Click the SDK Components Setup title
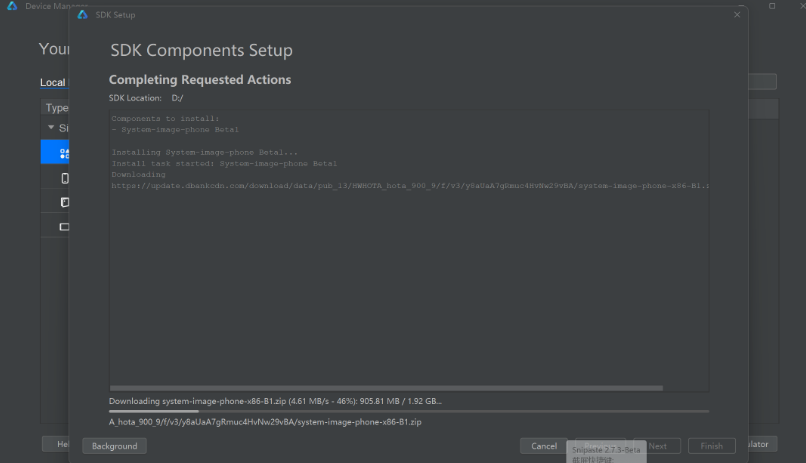The image size is (806, 463). coord(202,50)
